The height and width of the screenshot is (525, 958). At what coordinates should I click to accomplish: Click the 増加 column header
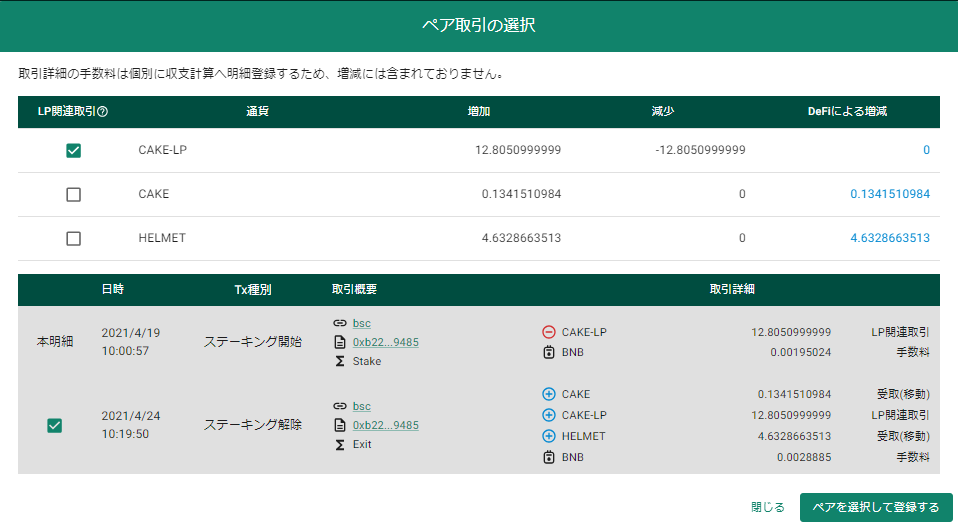tap(478, 112)
